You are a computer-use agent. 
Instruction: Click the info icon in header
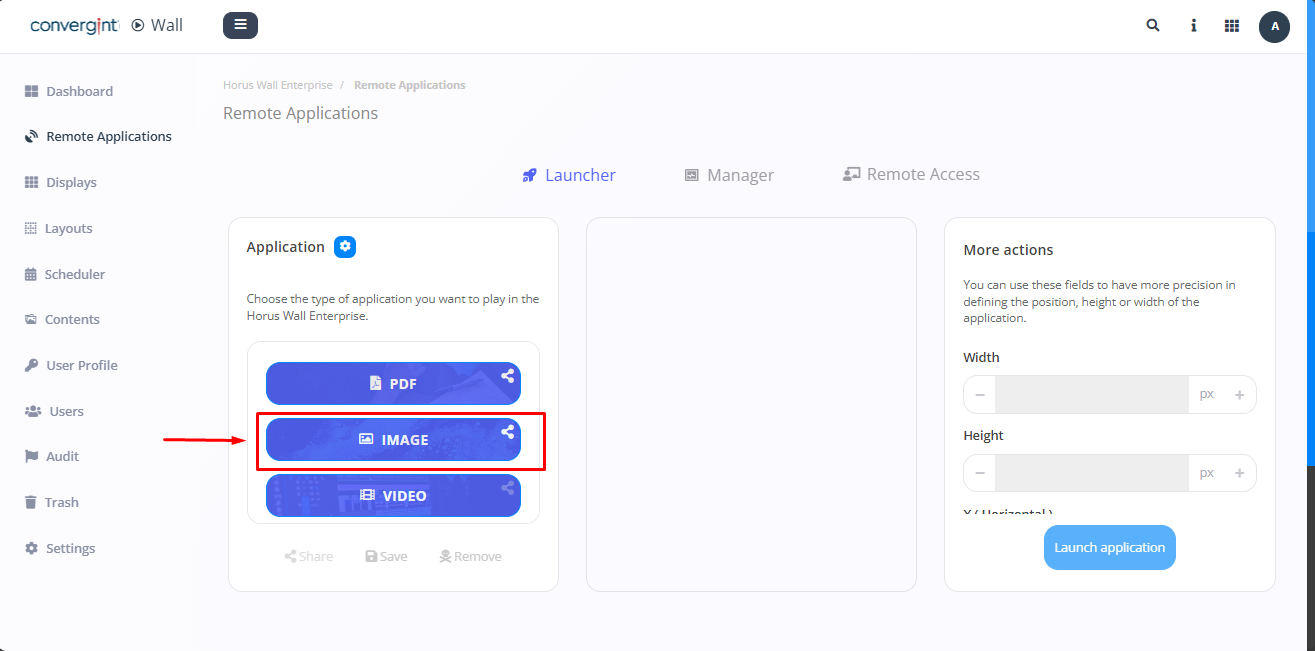point(1193,26)
